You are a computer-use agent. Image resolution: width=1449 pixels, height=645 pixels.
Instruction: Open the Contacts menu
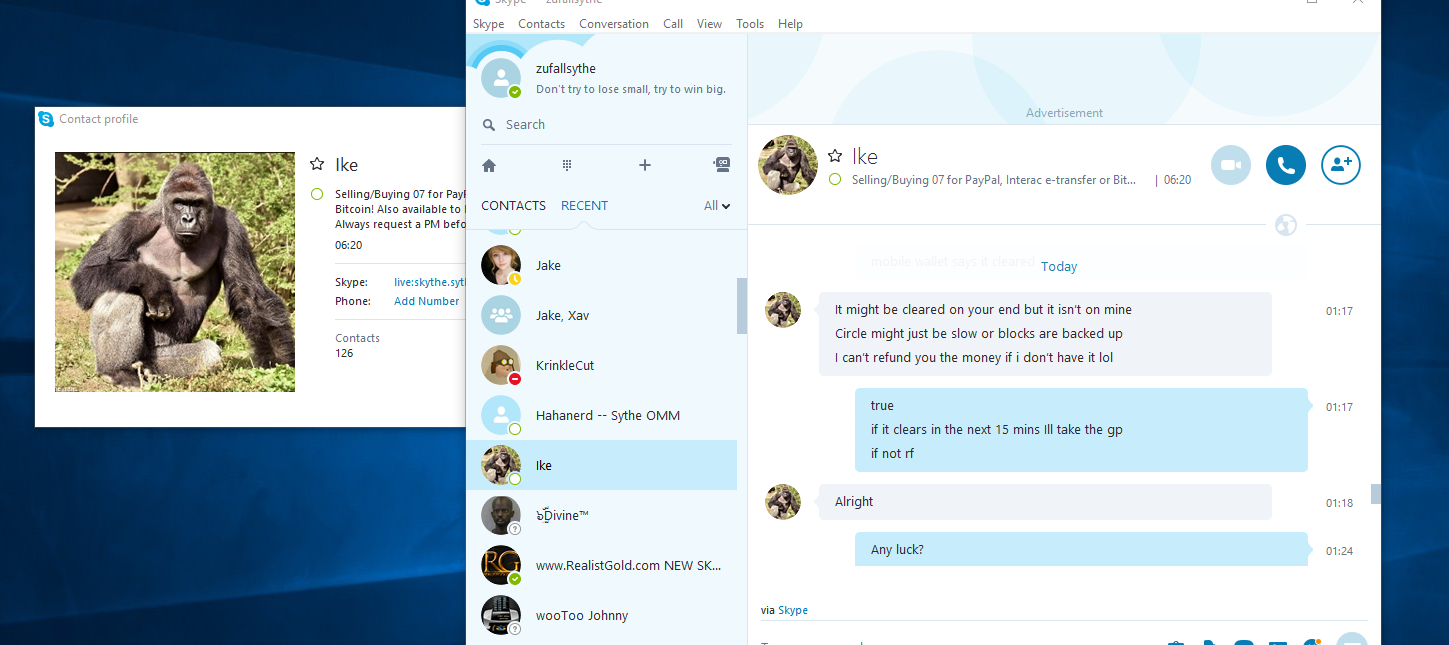click(541, 24)
